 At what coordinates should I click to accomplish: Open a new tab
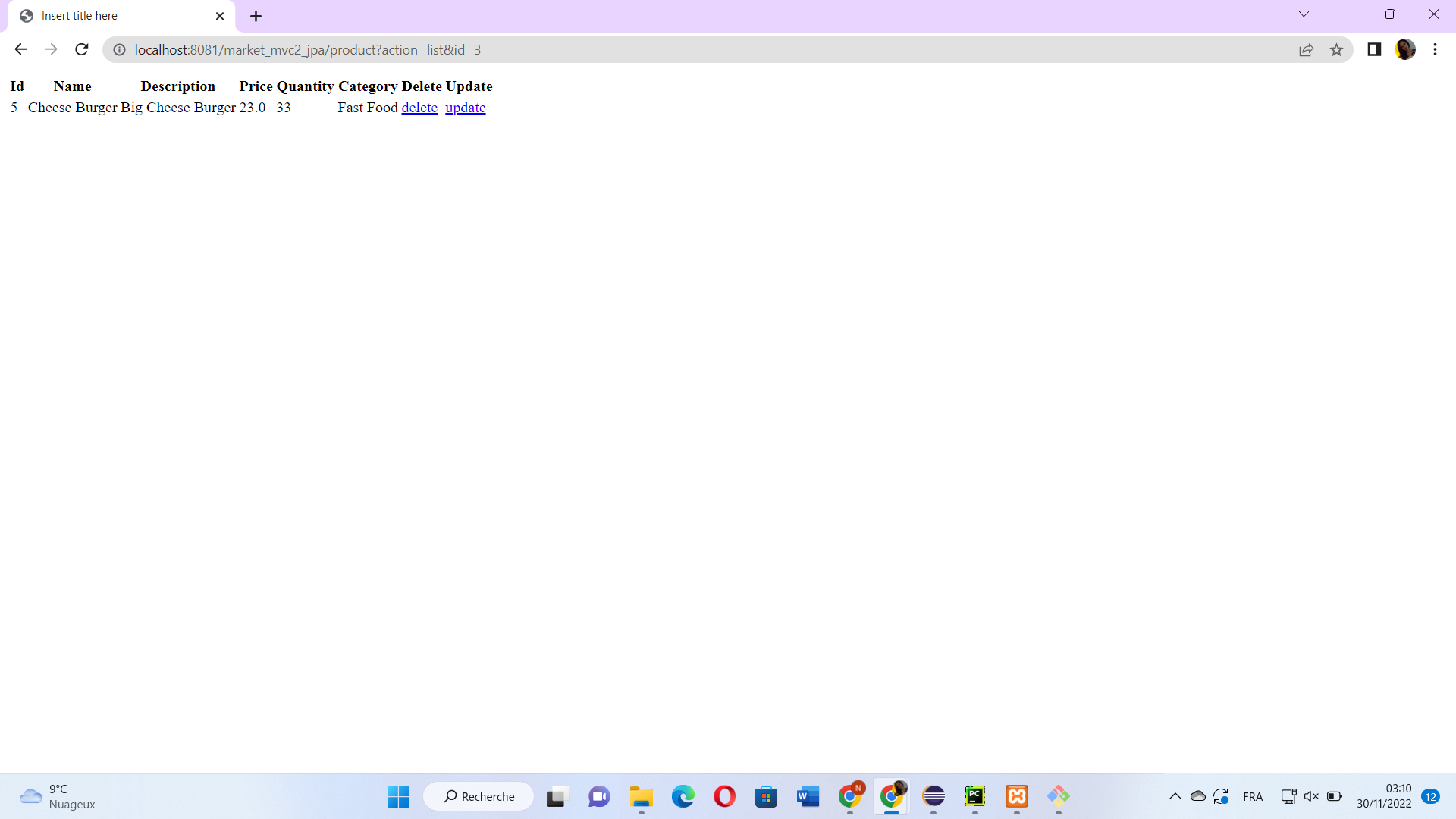tap(256, 16)
